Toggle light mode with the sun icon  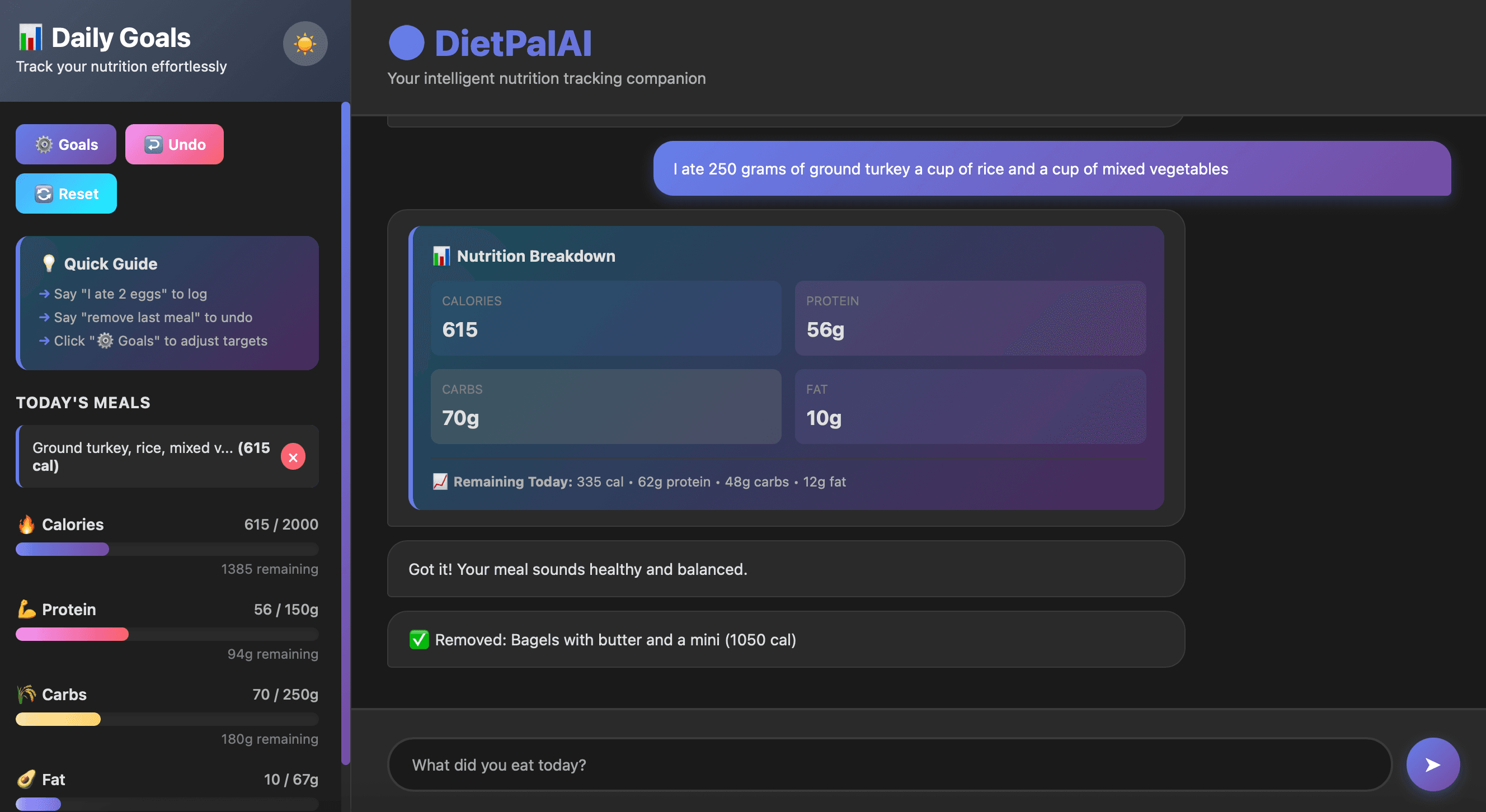tap(305, 43)
